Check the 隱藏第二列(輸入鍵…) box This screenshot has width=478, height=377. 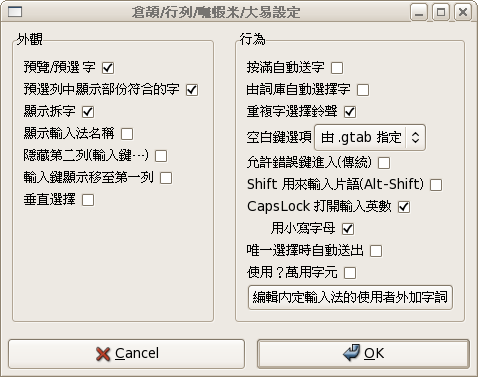click(x=161, y=156)
